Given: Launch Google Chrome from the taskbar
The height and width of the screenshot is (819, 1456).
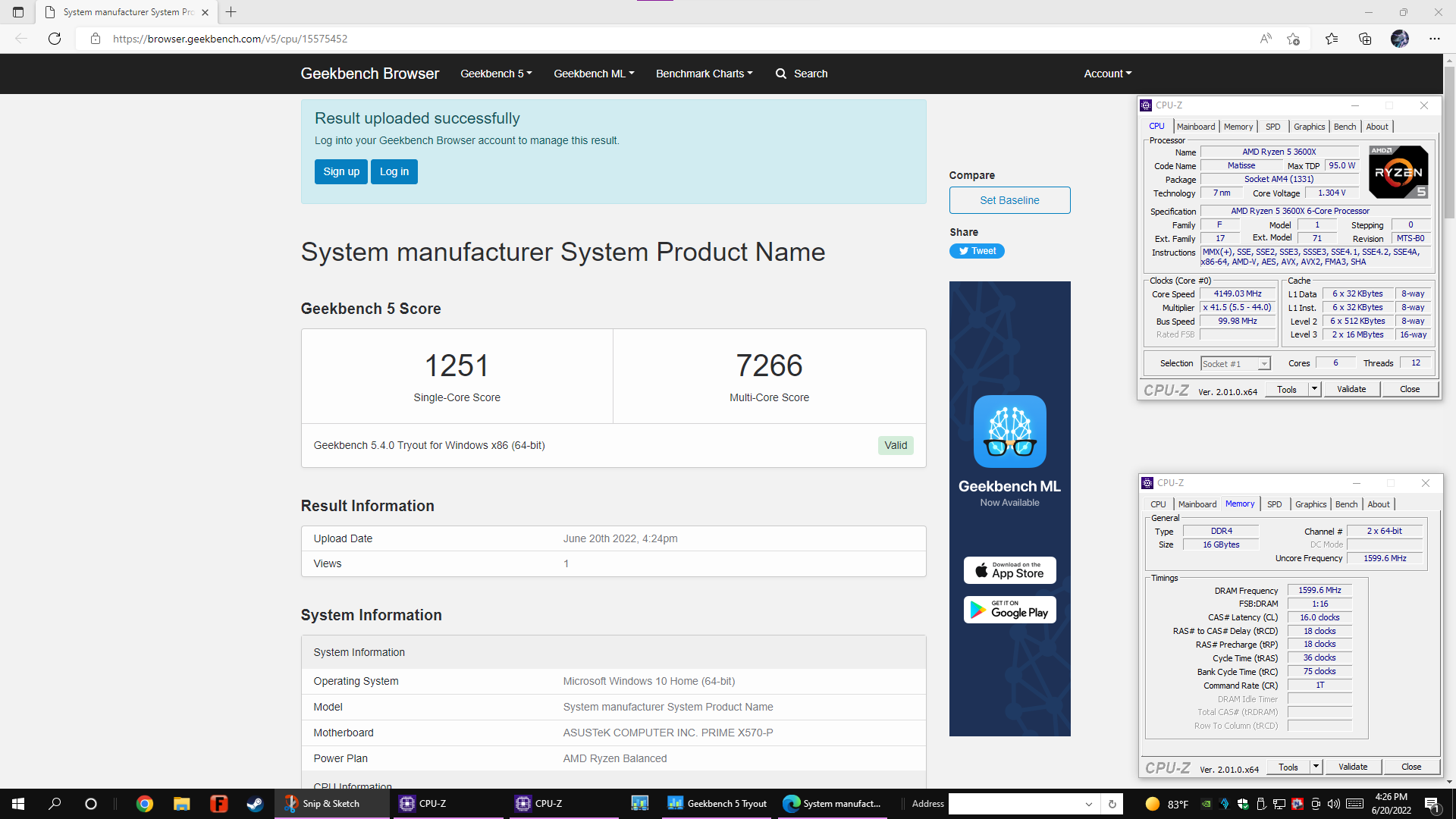Looking at the screenshot, I should 145,804.
